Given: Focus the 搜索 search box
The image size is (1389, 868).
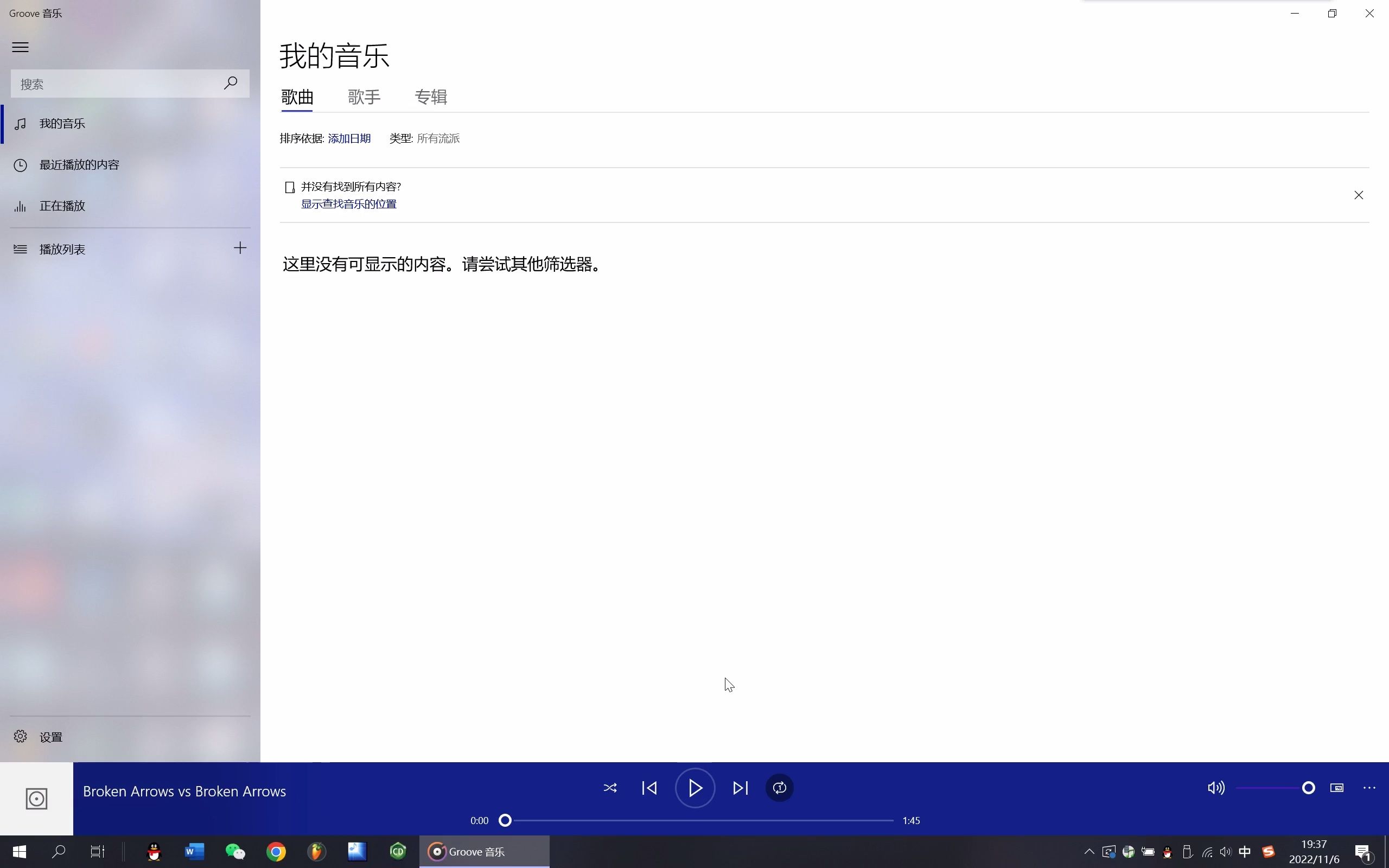Looking at the screenshot, I should coord(130,84).
